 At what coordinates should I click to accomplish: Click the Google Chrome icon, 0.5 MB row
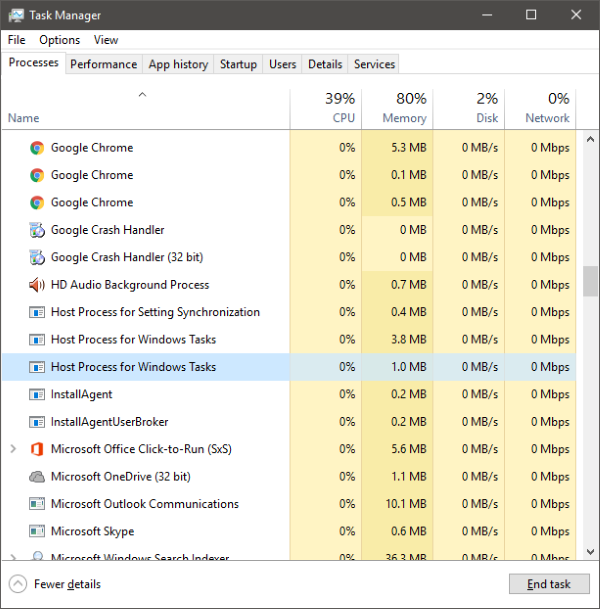pyautogui.click(x=37, y=203)
